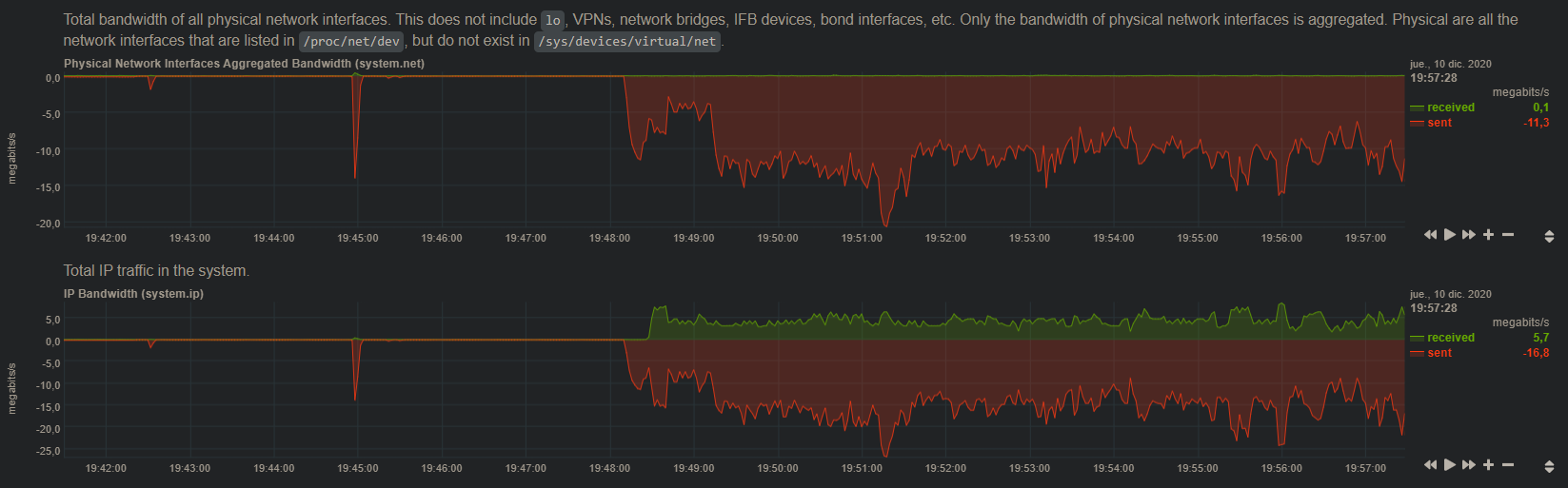
Task: Click sent color swatch in system.ip legend
Action: click(x=1417, y=354)
